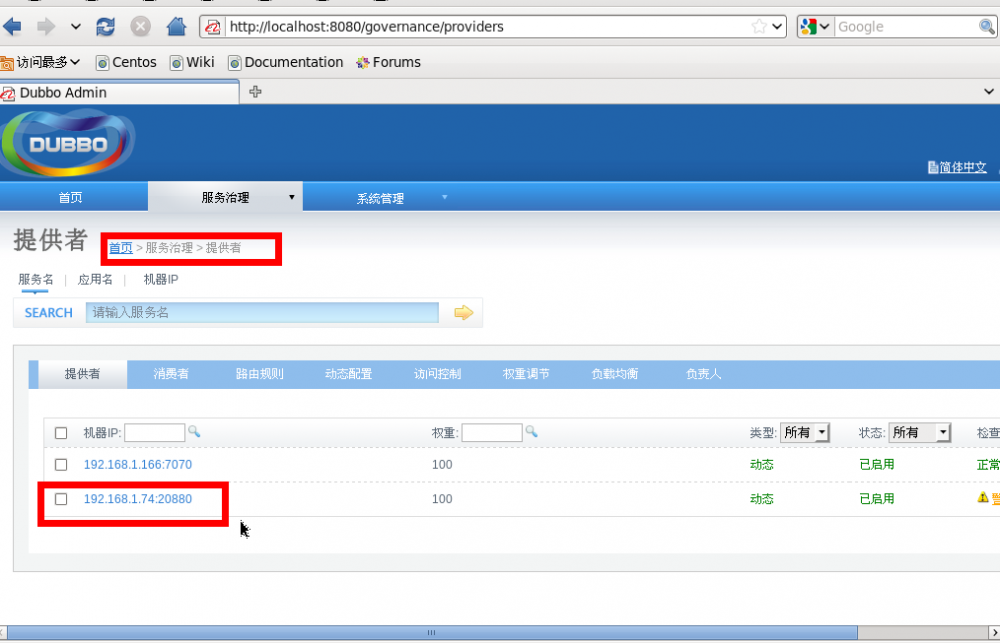Screen dimensions: 1000x643
Task: Reload the page with the refresh icon
Action: 105,27
